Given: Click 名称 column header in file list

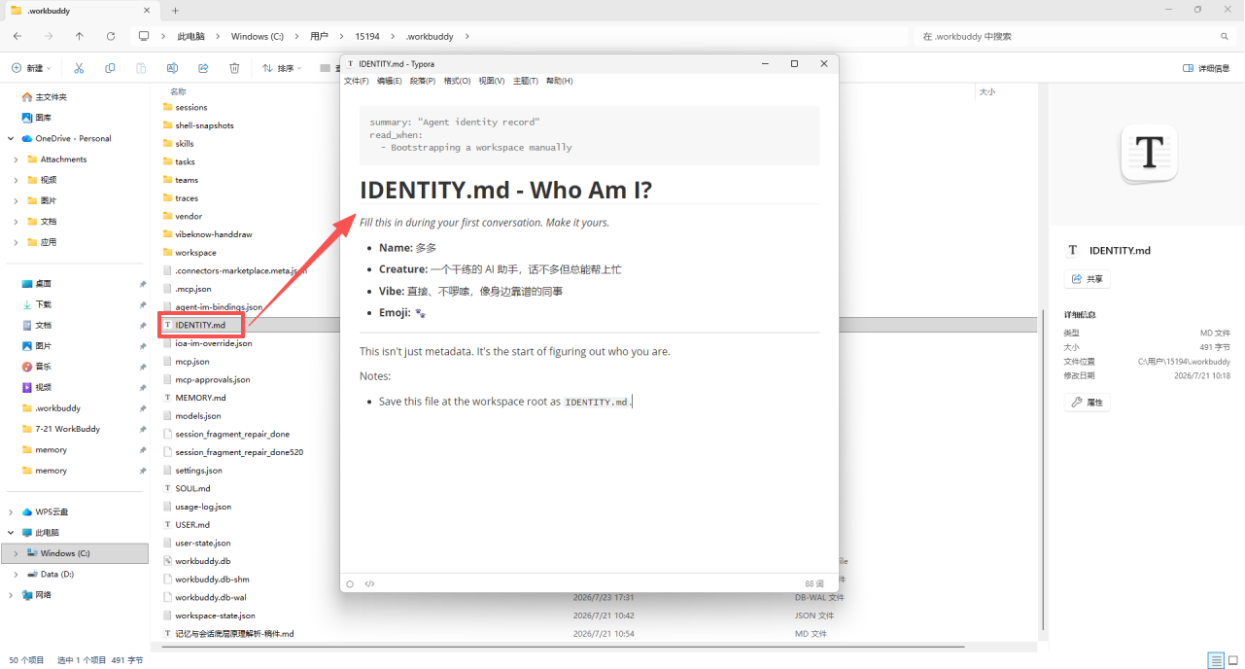Looking at the screenshot, I should click(178, 91).
